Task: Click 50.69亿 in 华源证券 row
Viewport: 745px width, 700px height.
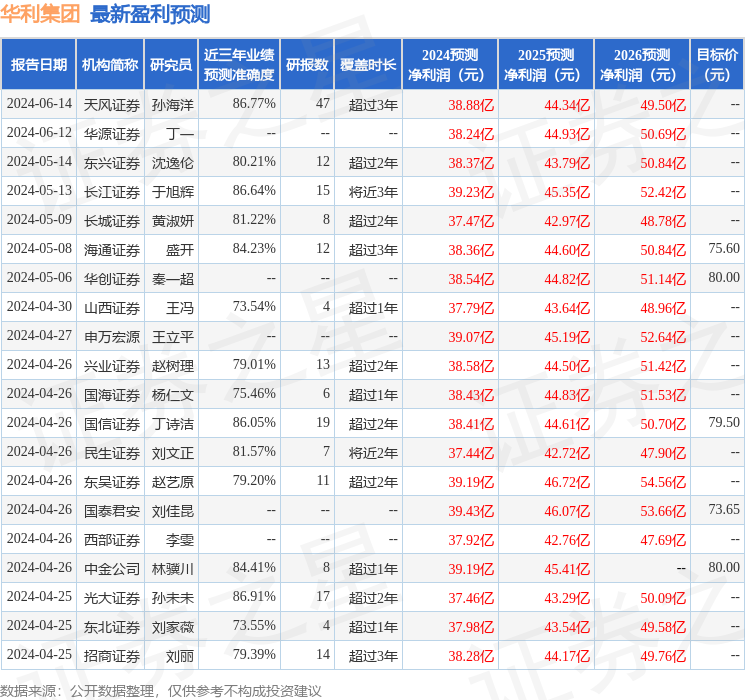Action: pos(663,134)
